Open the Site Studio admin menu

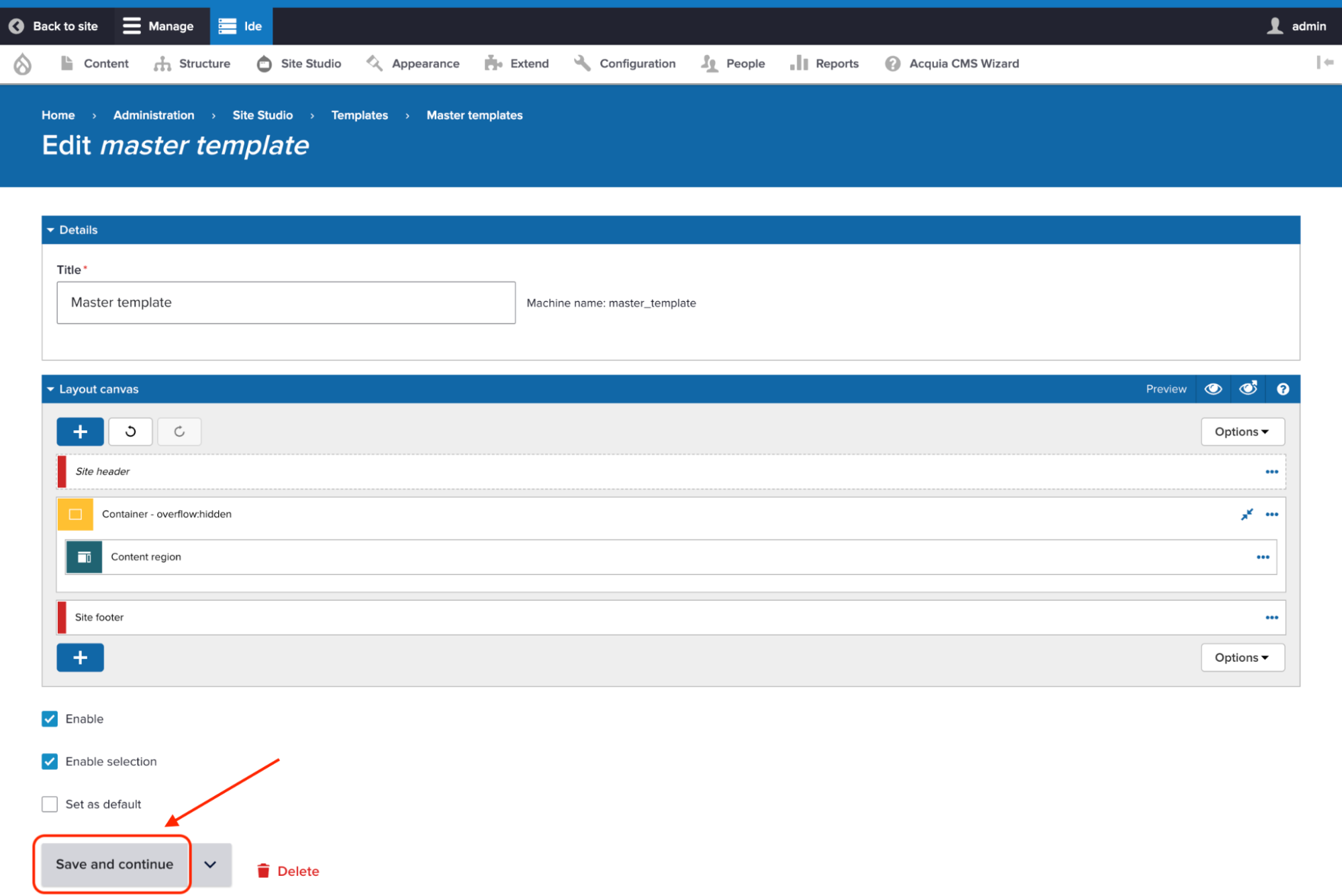click(x=299, y=64)
